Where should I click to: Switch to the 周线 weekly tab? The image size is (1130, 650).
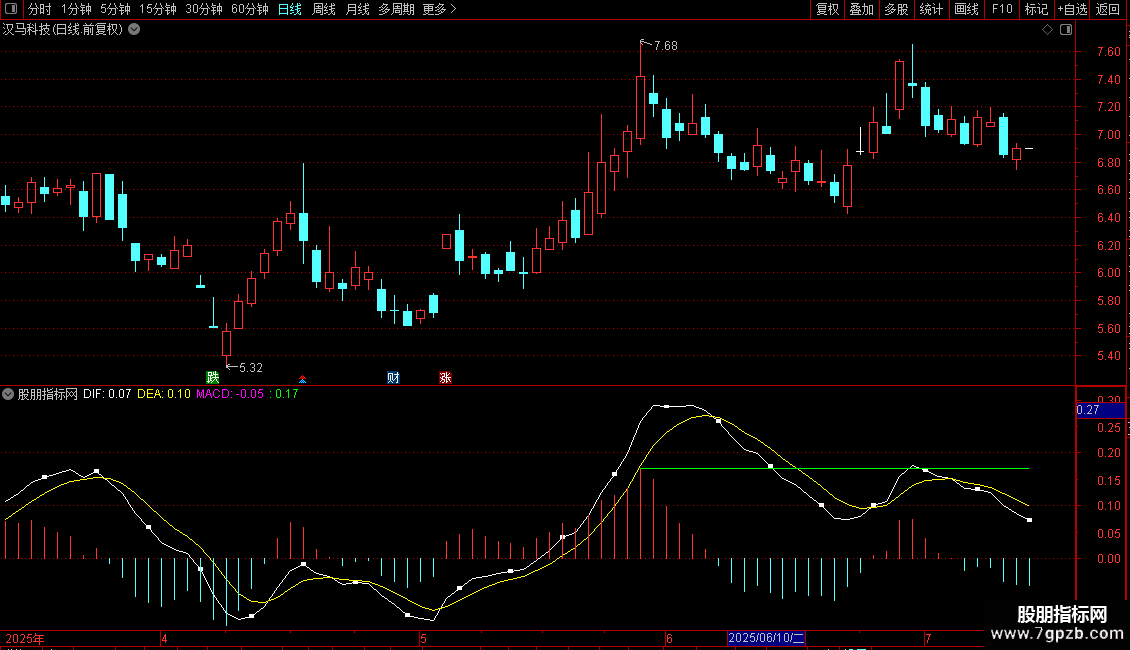[324, 9]
